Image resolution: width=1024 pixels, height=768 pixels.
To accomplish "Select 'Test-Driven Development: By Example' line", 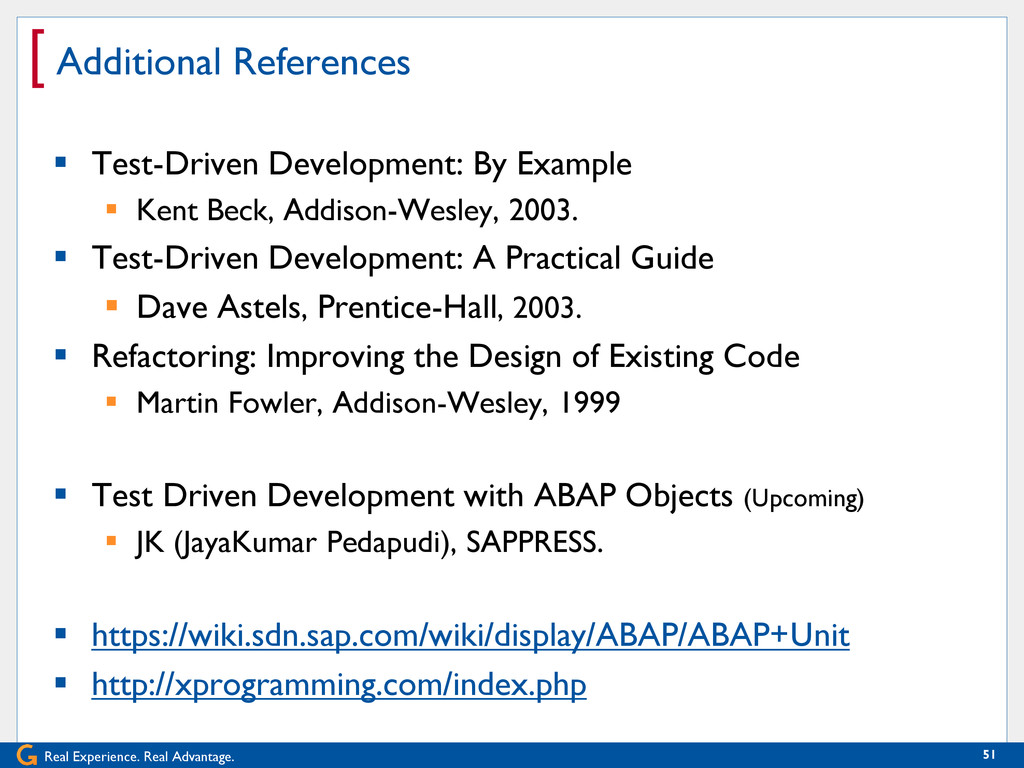I will tap(362, 164).
